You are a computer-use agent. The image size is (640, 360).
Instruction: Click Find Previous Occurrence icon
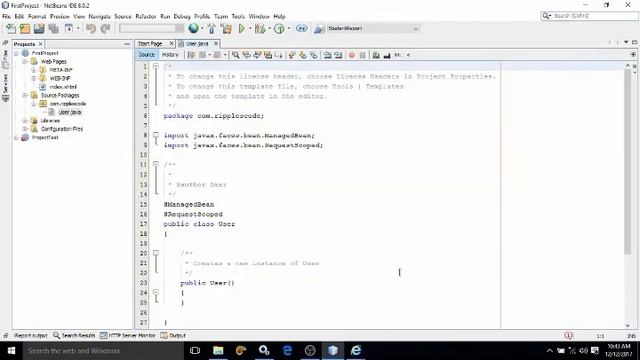point(246,55)
